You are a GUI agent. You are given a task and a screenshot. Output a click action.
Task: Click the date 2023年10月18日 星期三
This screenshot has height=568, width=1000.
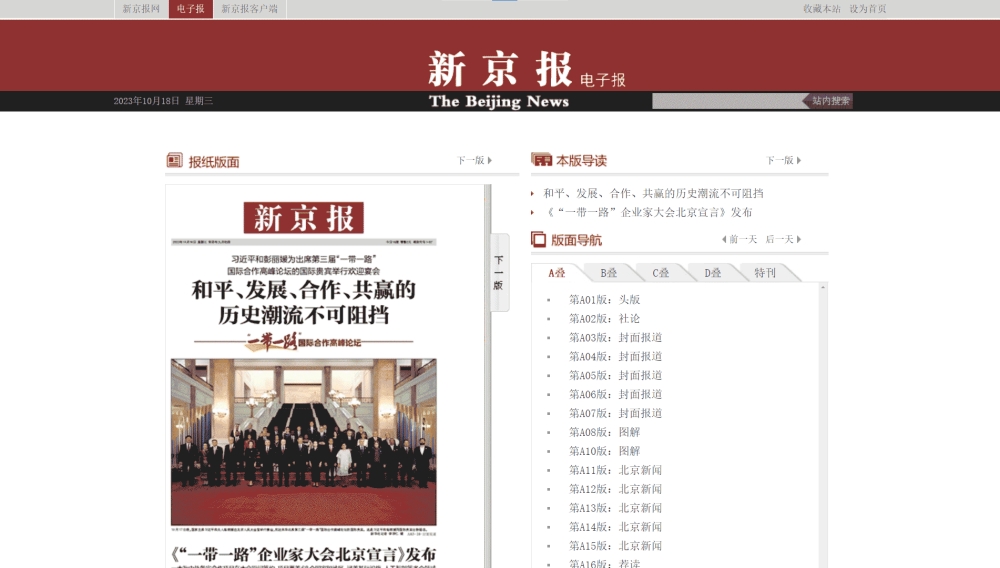(x=163, y=101)
